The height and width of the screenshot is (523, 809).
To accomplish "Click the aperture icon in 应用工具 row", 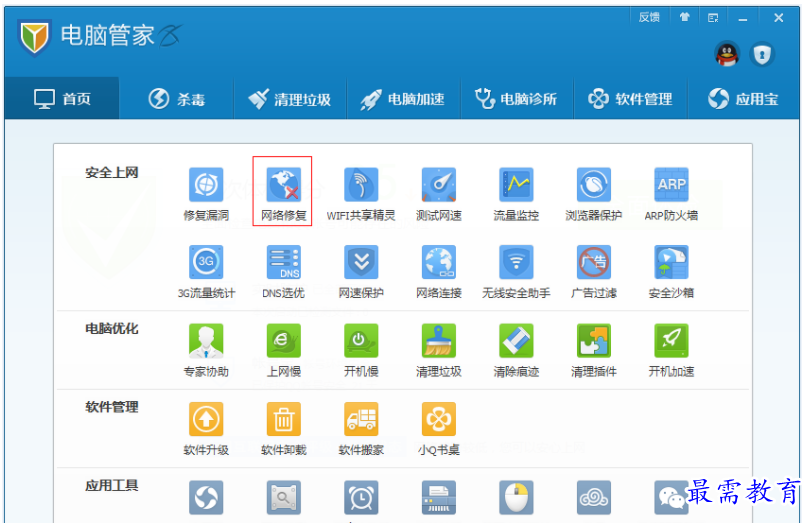I will (206, 498).
